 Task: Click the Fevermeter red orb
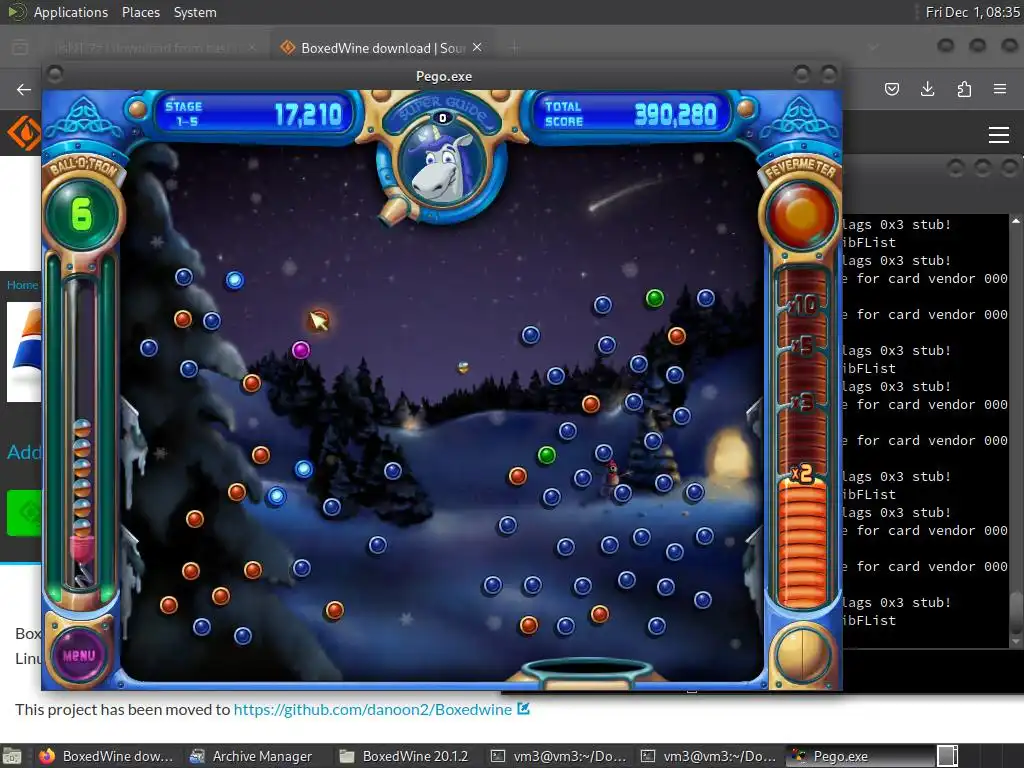(800, 214)
